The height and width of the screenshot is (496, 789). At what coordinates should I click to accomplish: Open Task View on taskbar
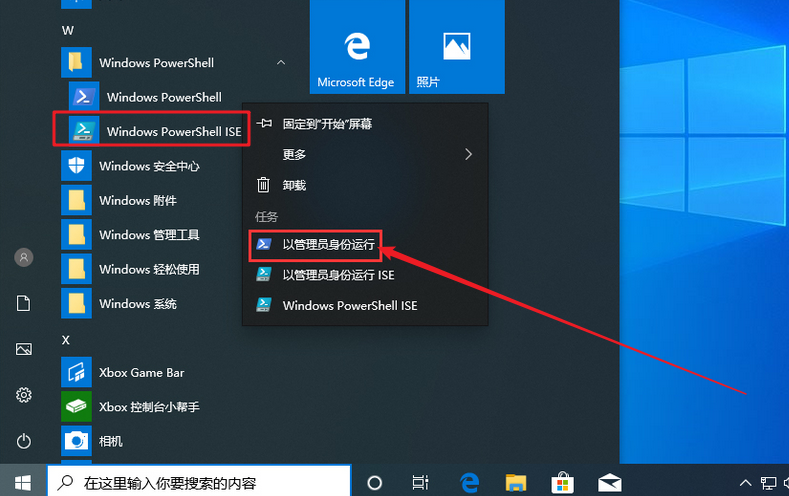point(420,483)
